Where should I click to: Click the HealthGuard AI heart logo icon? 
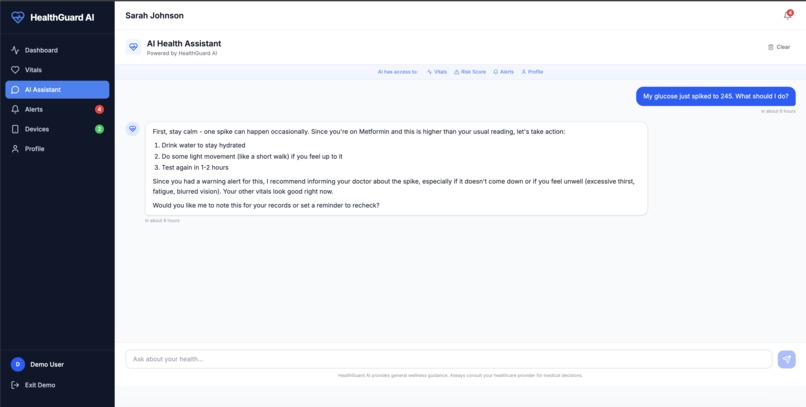(x=17, y=17)
